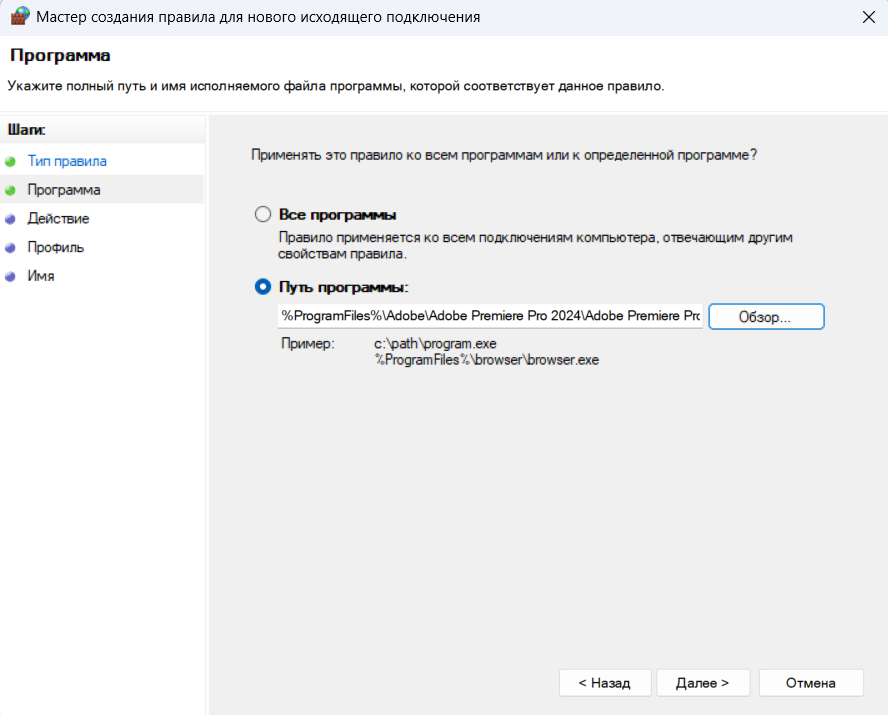Image resolution: width=888 pixels, height=715 pixels.
Task: Click the green bullet beside 'Тип правила'
Action: coord(11,161)
